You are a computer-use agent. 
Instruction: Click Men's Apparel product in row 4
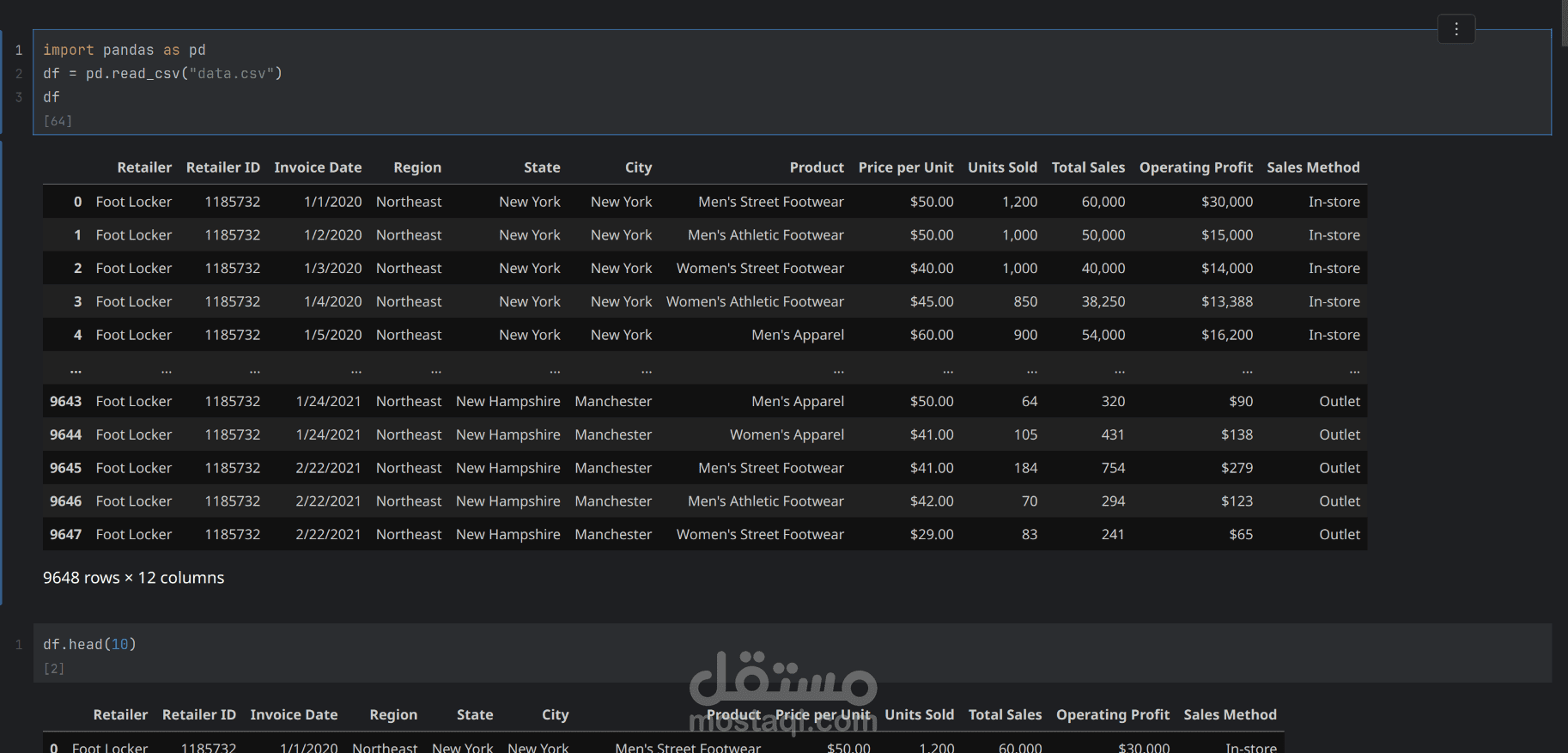pyautogui.click(x=798, y=336)
